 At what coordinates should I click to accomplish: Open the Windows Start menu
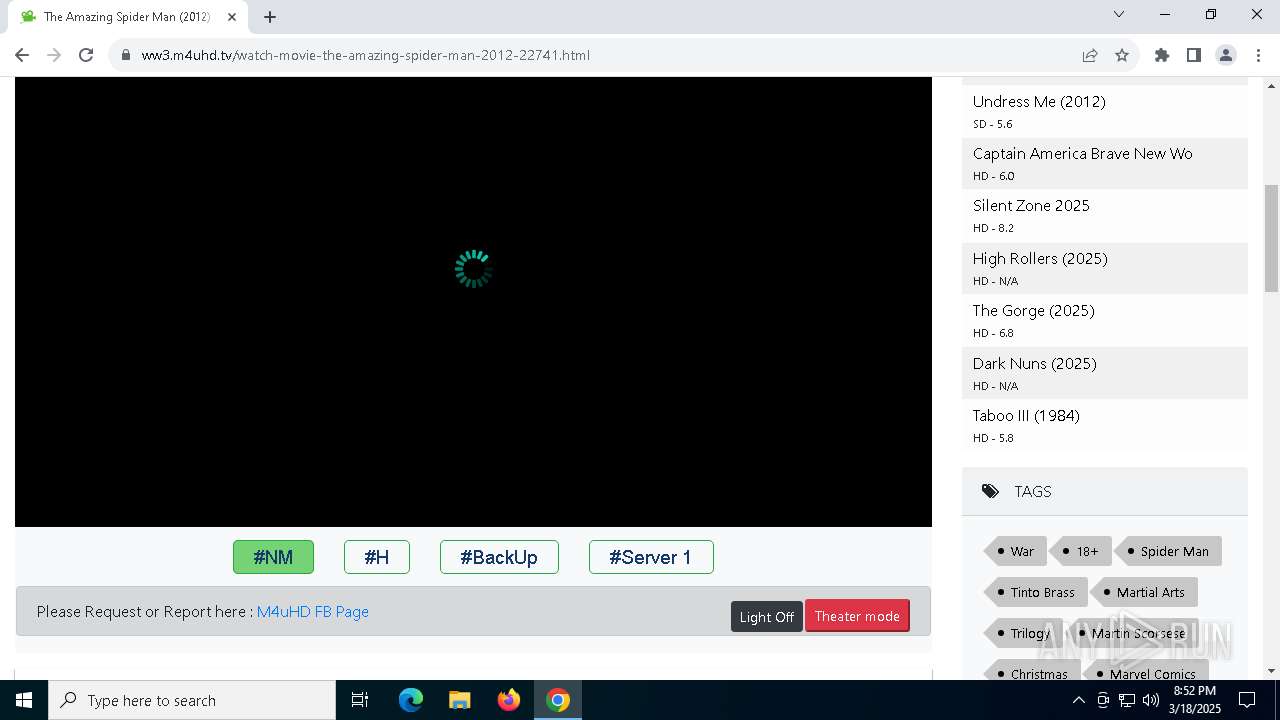(24, 700)
